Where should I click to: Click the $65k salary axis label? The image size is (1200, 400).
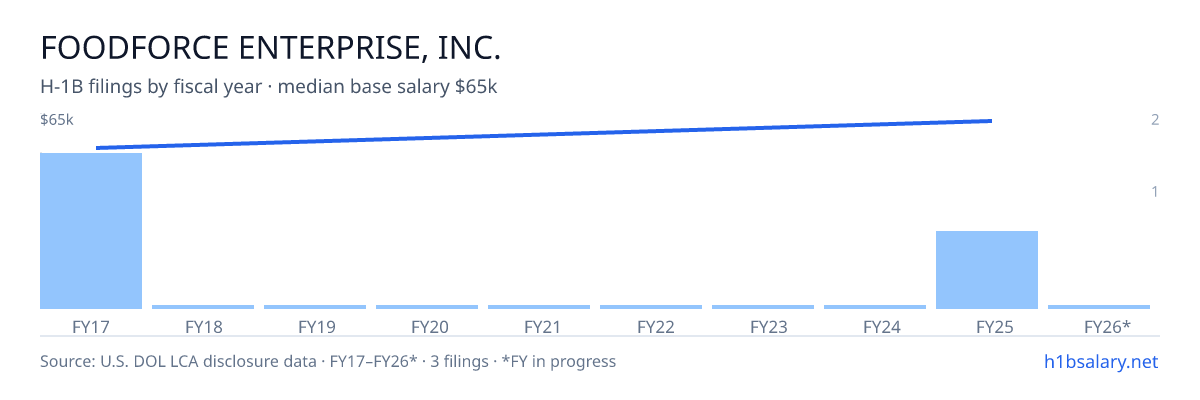pyautogui.click(x=57, y=120)
